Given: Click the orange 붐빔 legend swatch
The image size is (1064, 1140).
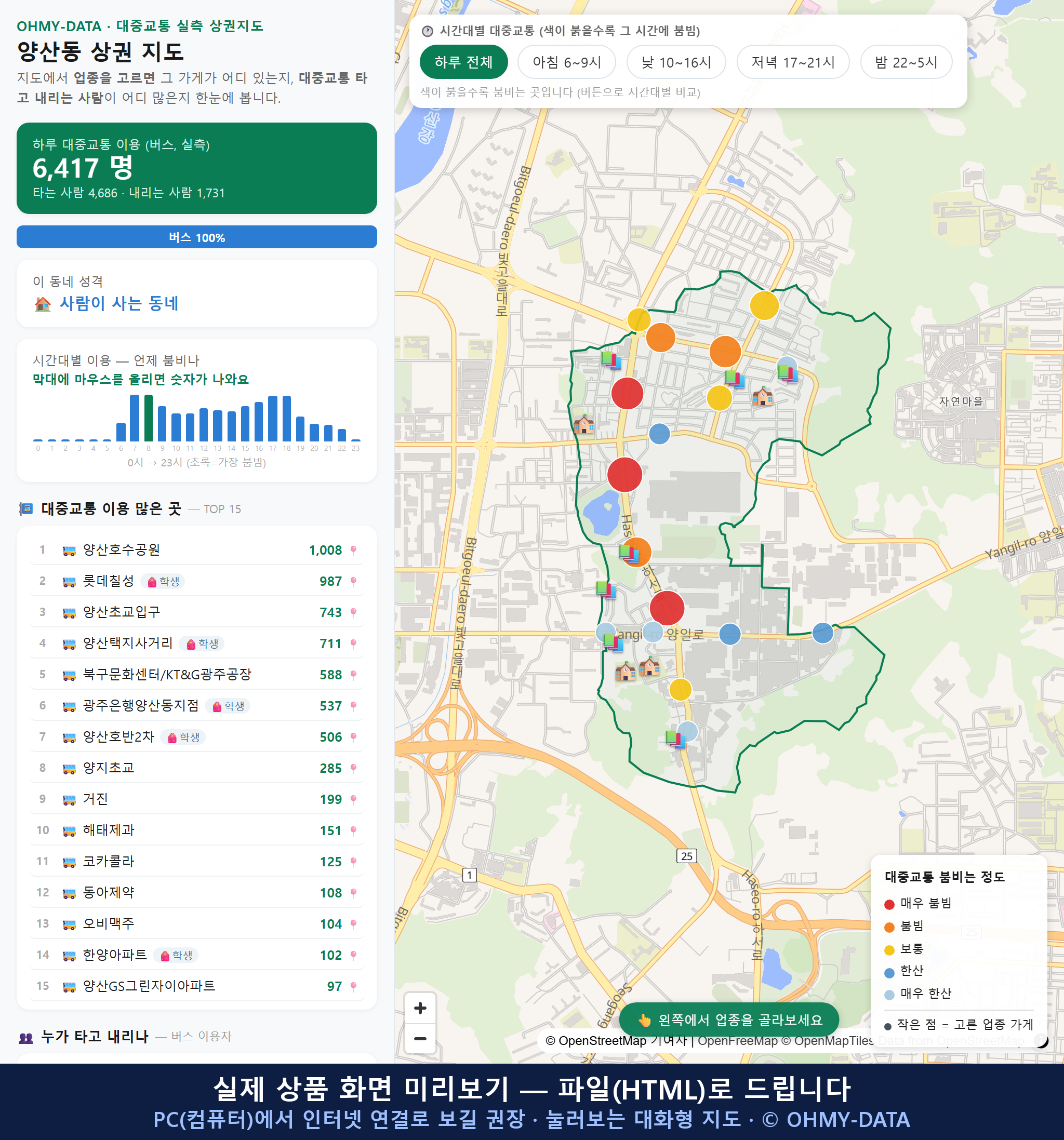Looking at the screenshot, I should pos(889,927).
